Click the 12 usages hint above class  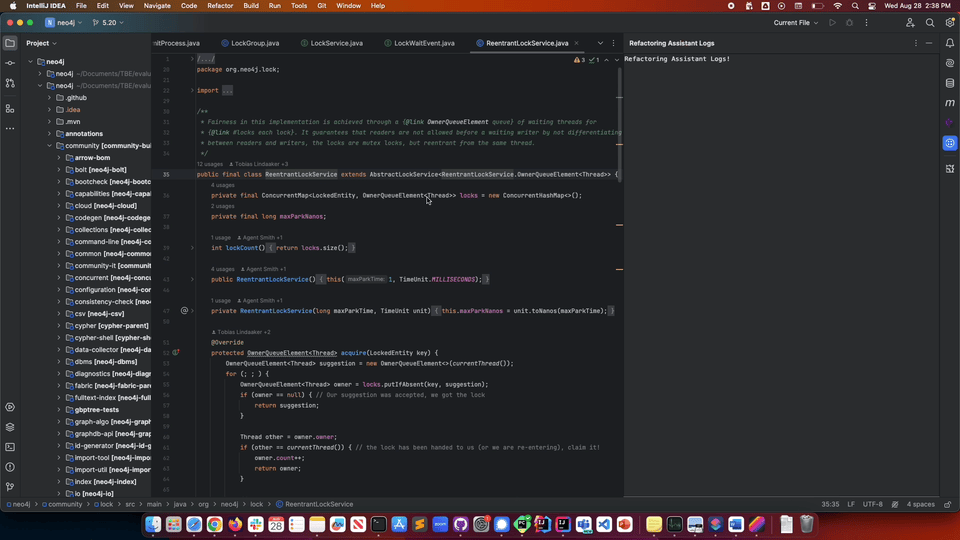pyautogui.click(x=210, y=164)
